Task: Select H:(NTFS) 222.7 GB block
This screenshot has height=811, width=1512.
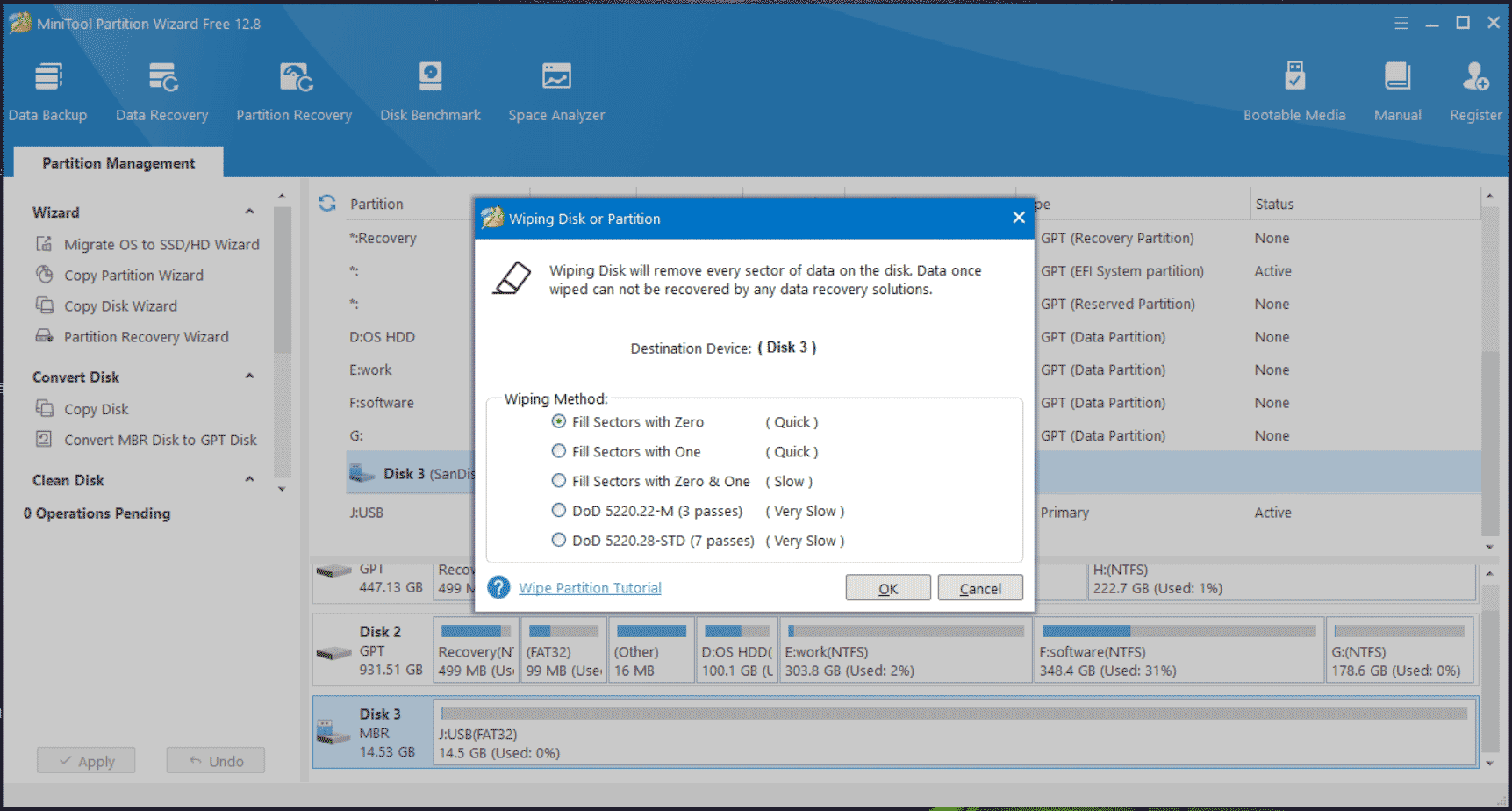Action: coord(1281,581)
